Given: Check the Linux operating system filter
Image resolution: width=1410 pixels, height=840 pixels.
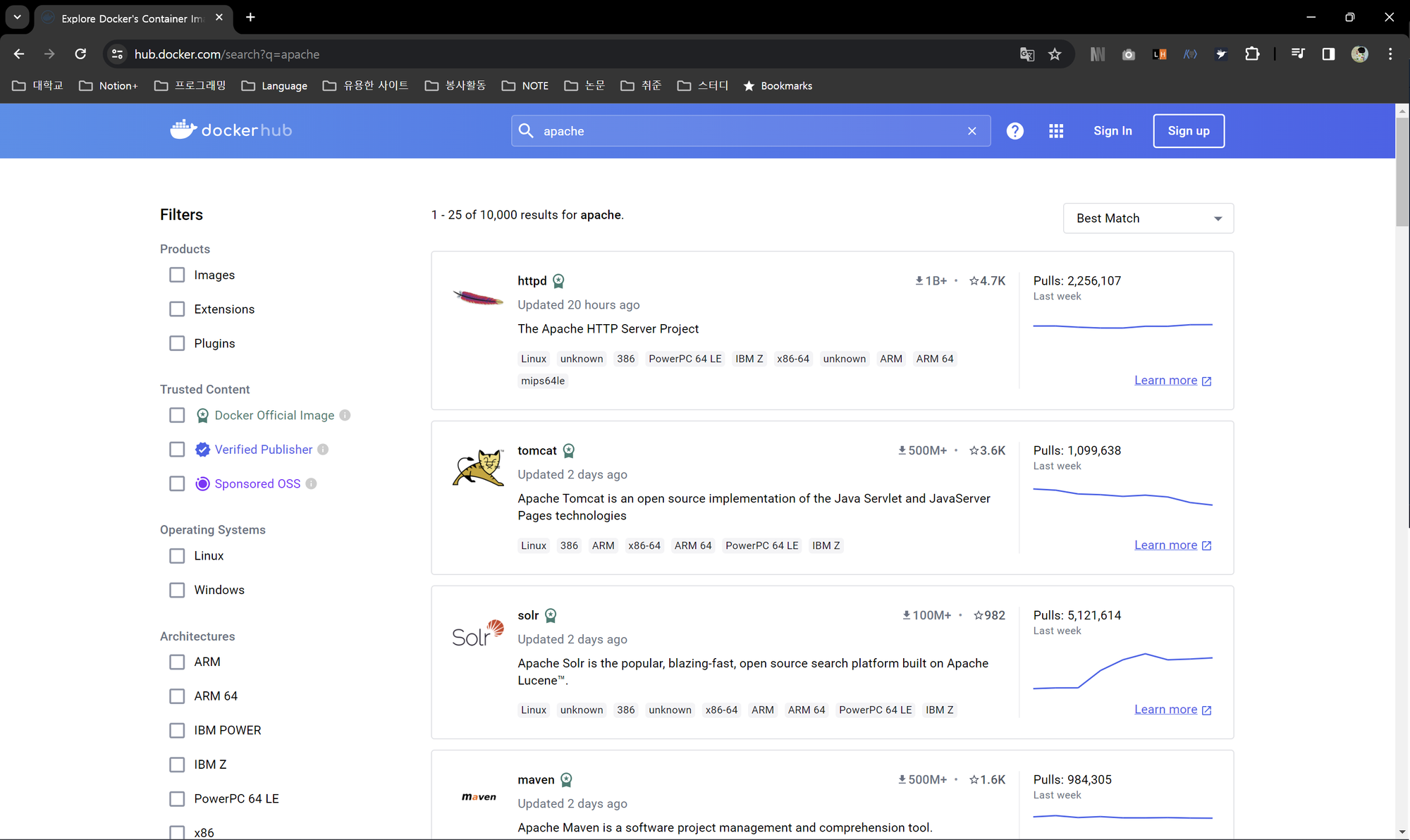Looking at the screenshot, I should (177, 556).
